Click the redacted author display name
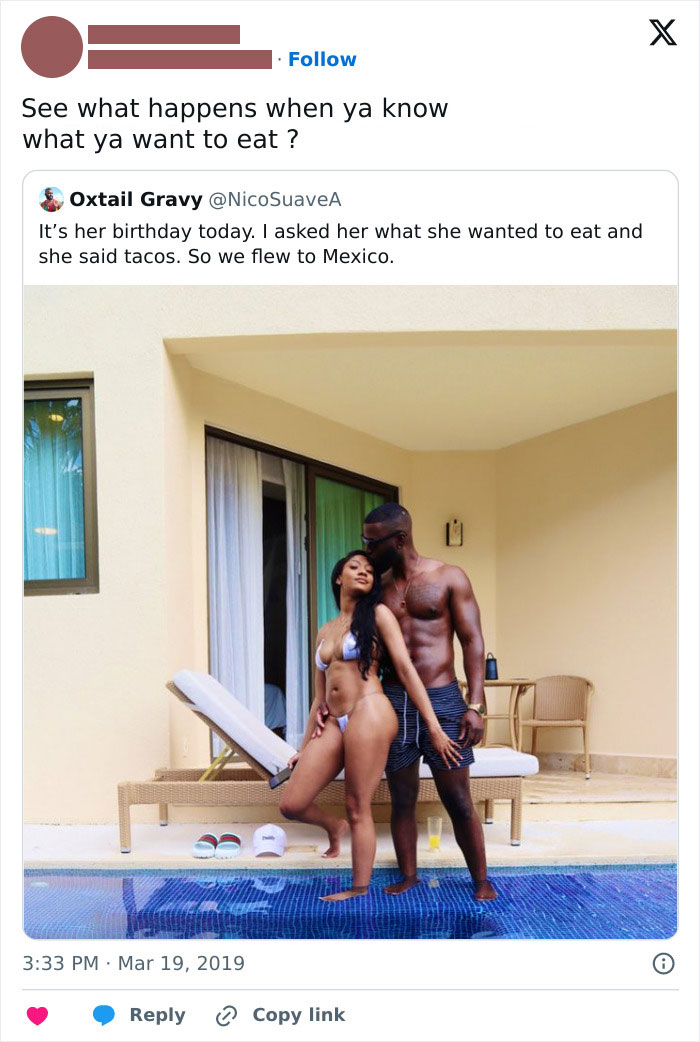The width and height of the screenshot is (700, 1042). point(164,35)
